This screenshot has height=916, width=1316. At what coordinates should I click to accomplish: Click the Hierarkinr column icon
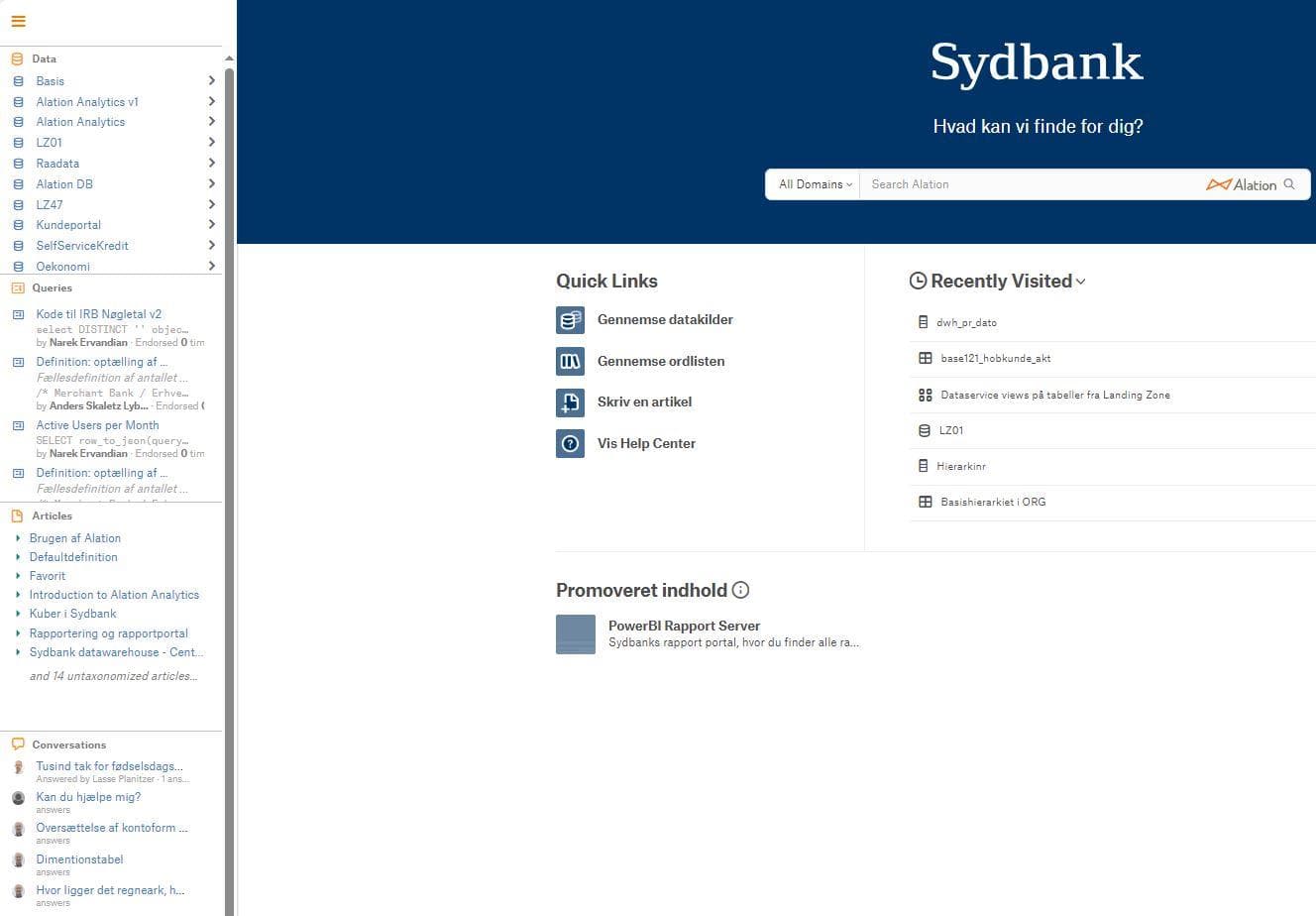[924, 466]
